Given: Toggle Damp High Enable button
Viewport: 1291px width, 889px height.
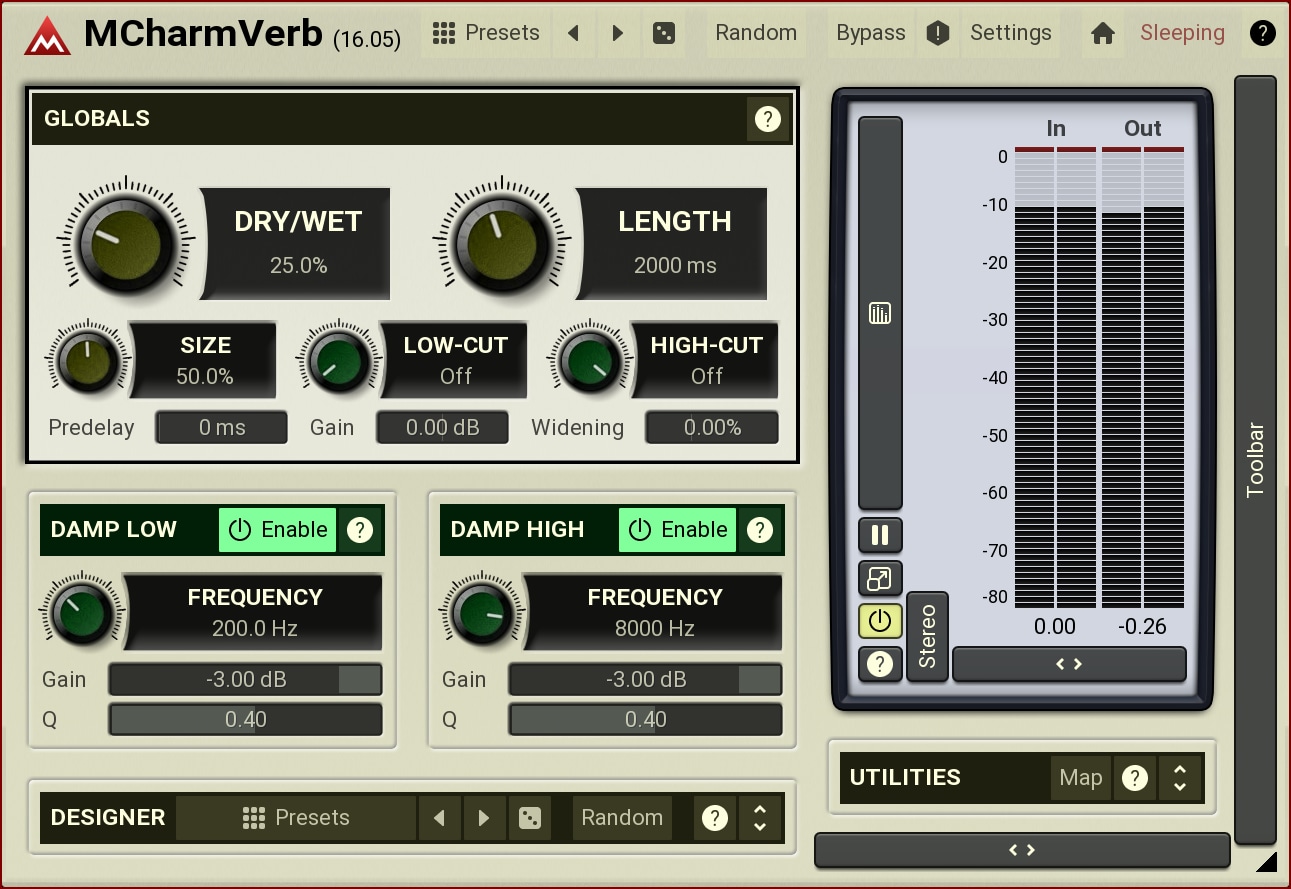Looking at the screenshot, I should [x=678, y=530].
